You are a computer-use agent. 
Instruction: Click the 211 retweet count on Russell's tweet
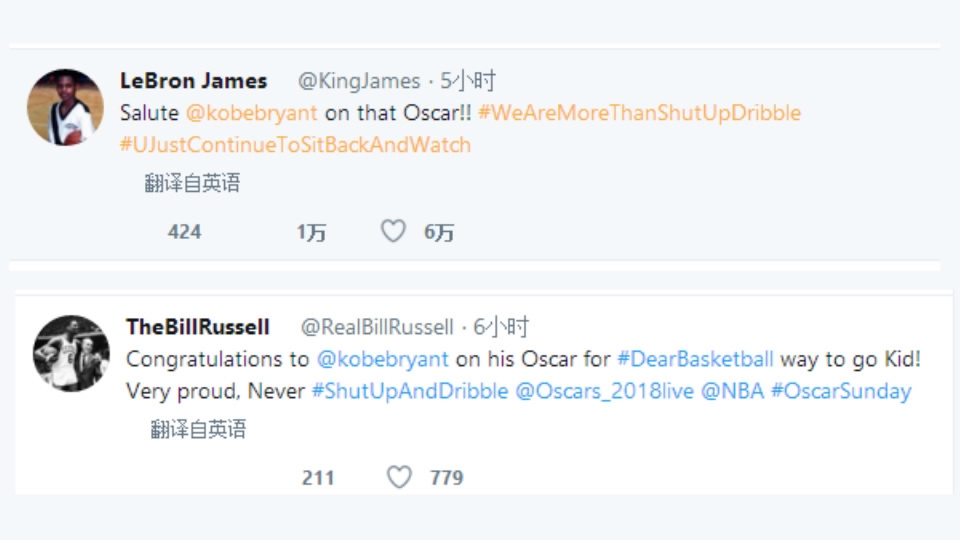point(318,477)
